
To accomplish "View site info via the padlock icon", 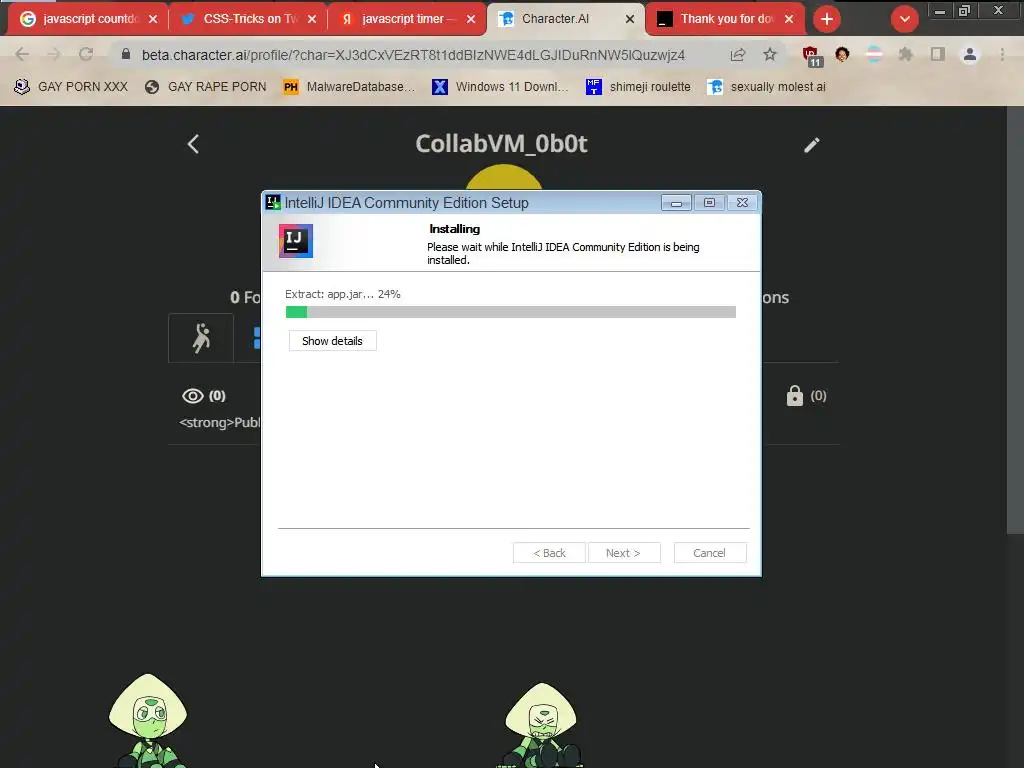I will pos(126,54).
